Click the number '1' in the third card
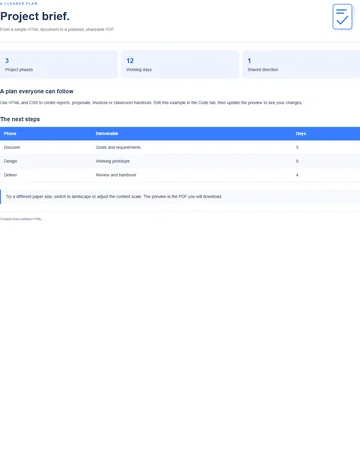Viewport: 360px width, 465px height. pos(249,61)
